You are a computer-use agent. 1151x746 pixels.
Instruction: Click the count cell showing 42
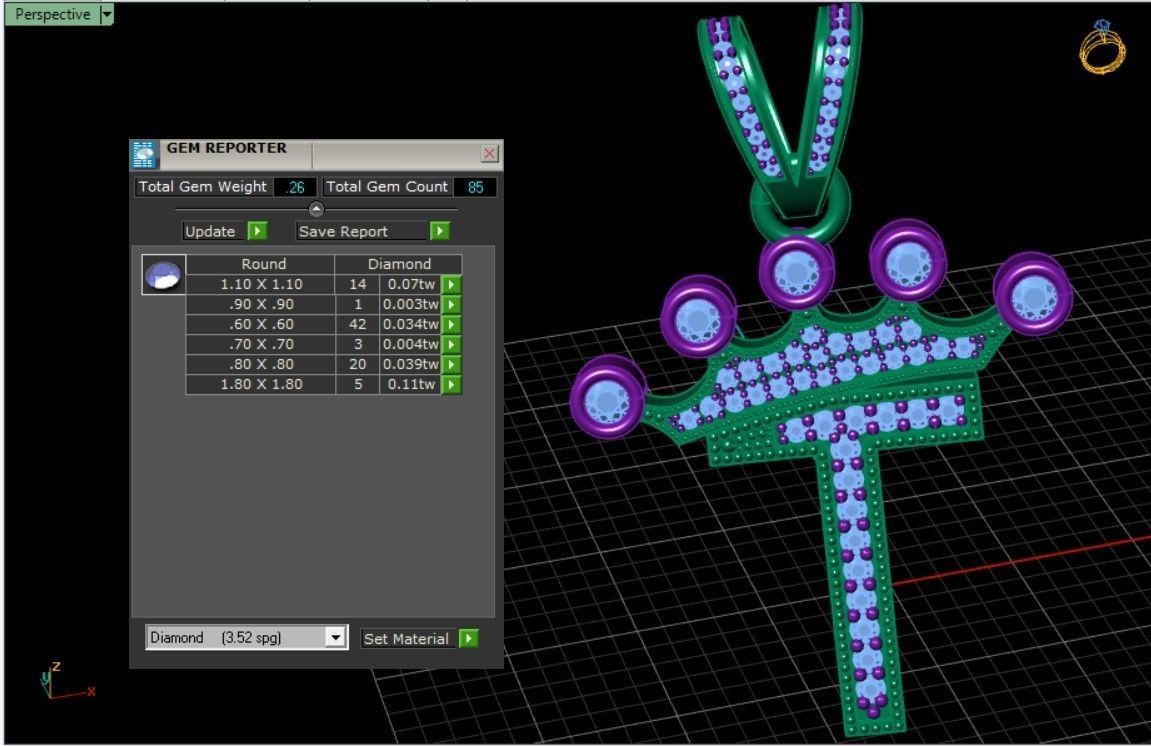357,324
